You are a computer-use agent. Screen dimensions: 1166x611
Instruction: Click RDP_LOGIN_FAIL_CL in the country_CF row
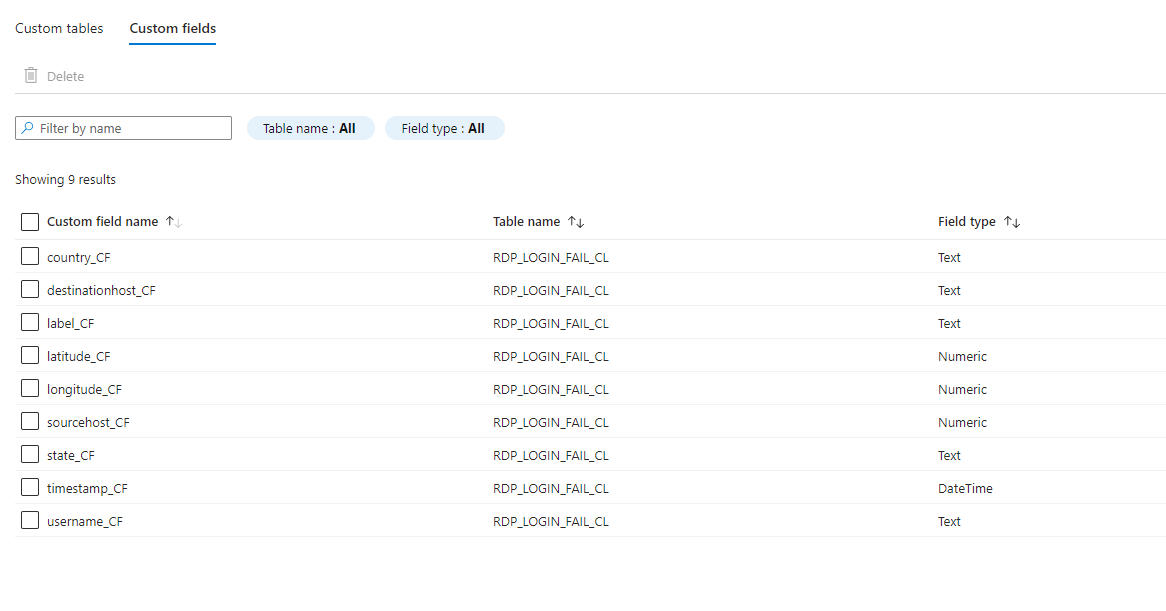tap(551, 257)
